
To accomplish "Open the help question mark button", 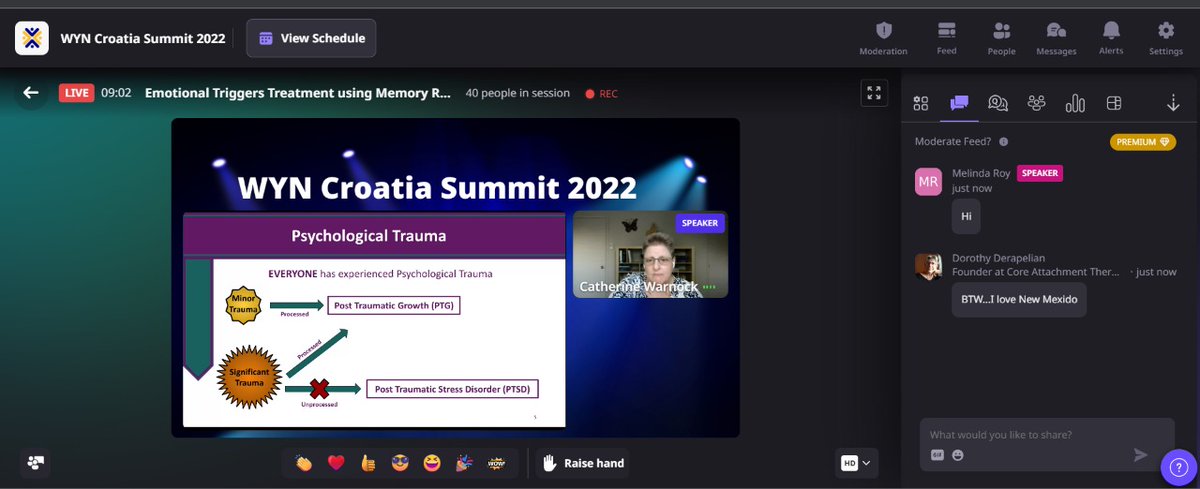I will (1177, 466).
